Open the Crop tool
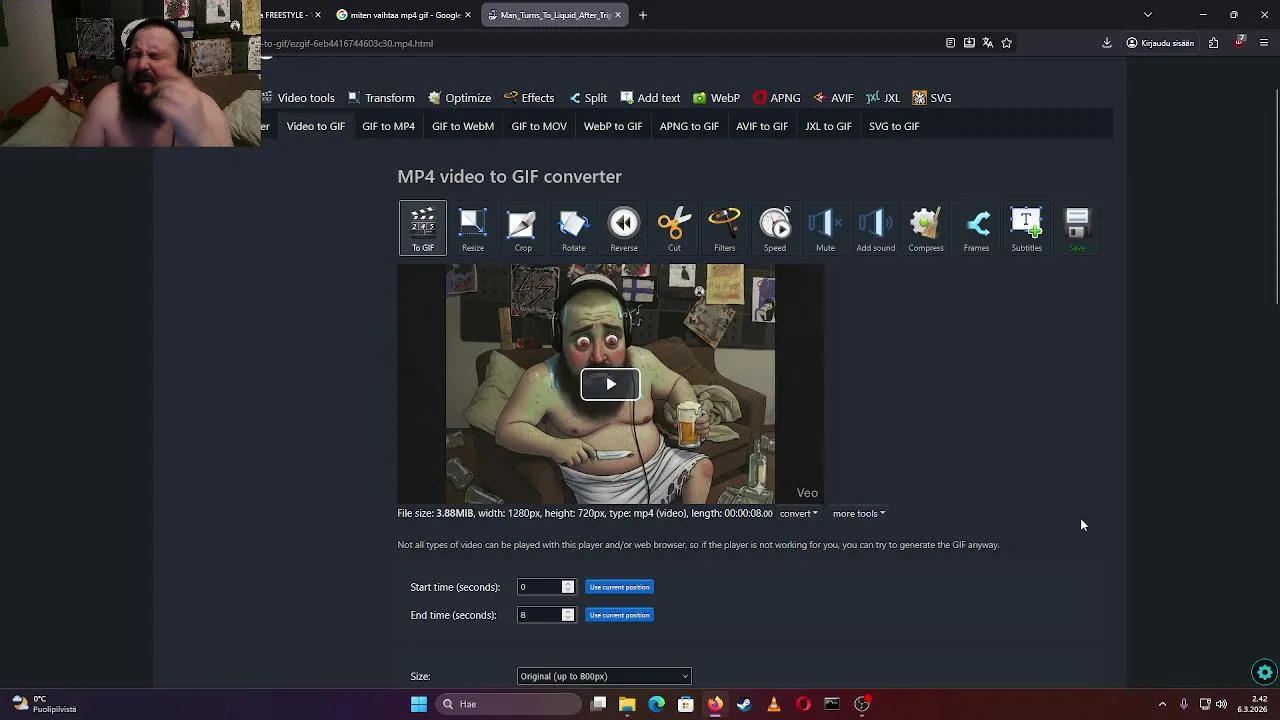This screenshot has width=1280, height=720. (523, 228)
